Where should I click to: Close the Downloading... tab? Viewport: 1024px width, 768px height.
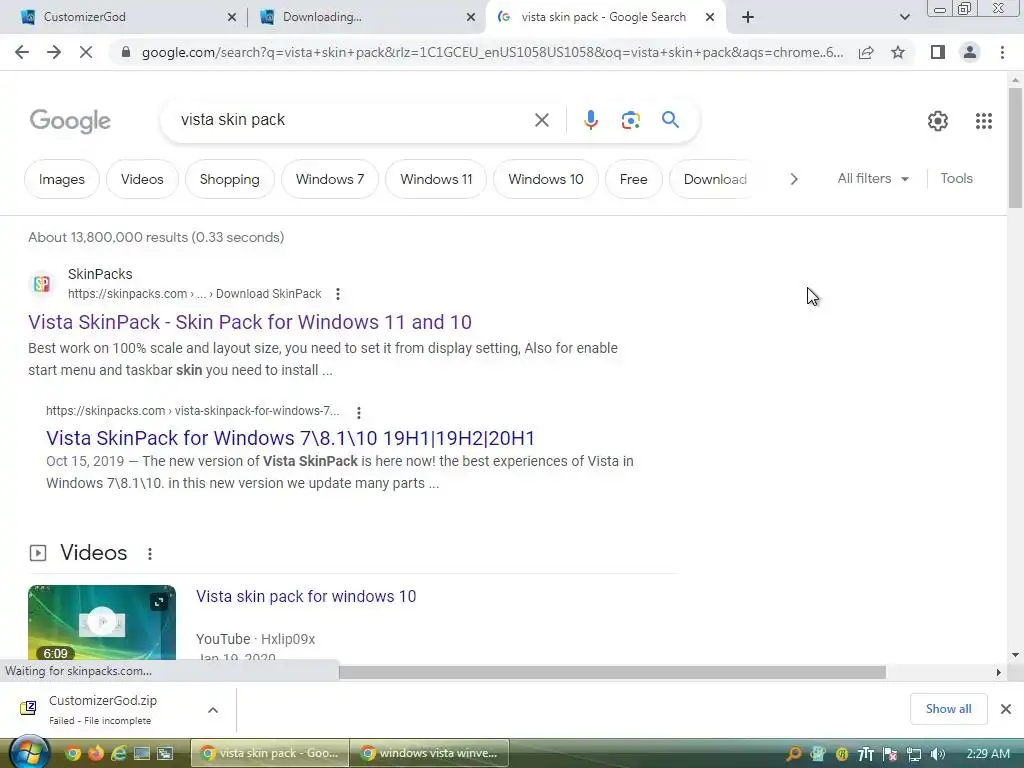tap(470, 18)
